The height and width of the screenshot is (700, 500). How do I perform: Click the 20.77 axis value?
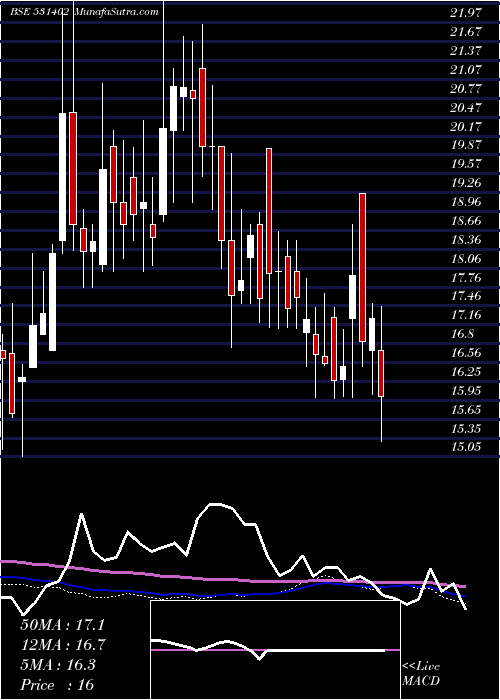click(466, 89)
